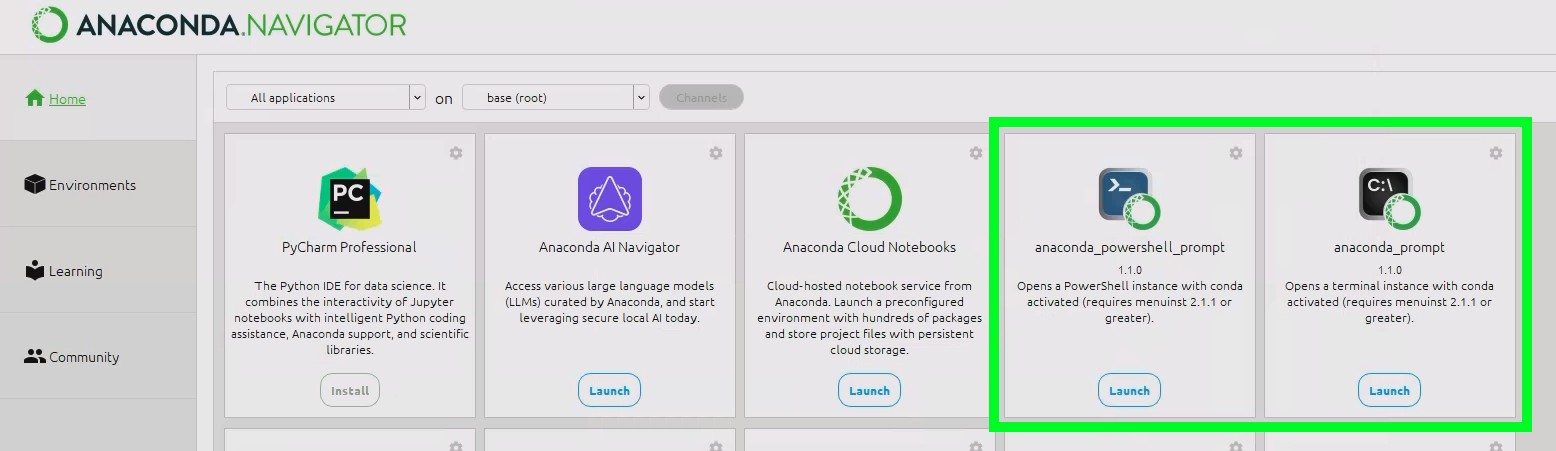Image resolution: width=1556 pixels, height=451 pixels.
Task: Install PyCharm Professional
Action: pos(350,391)
